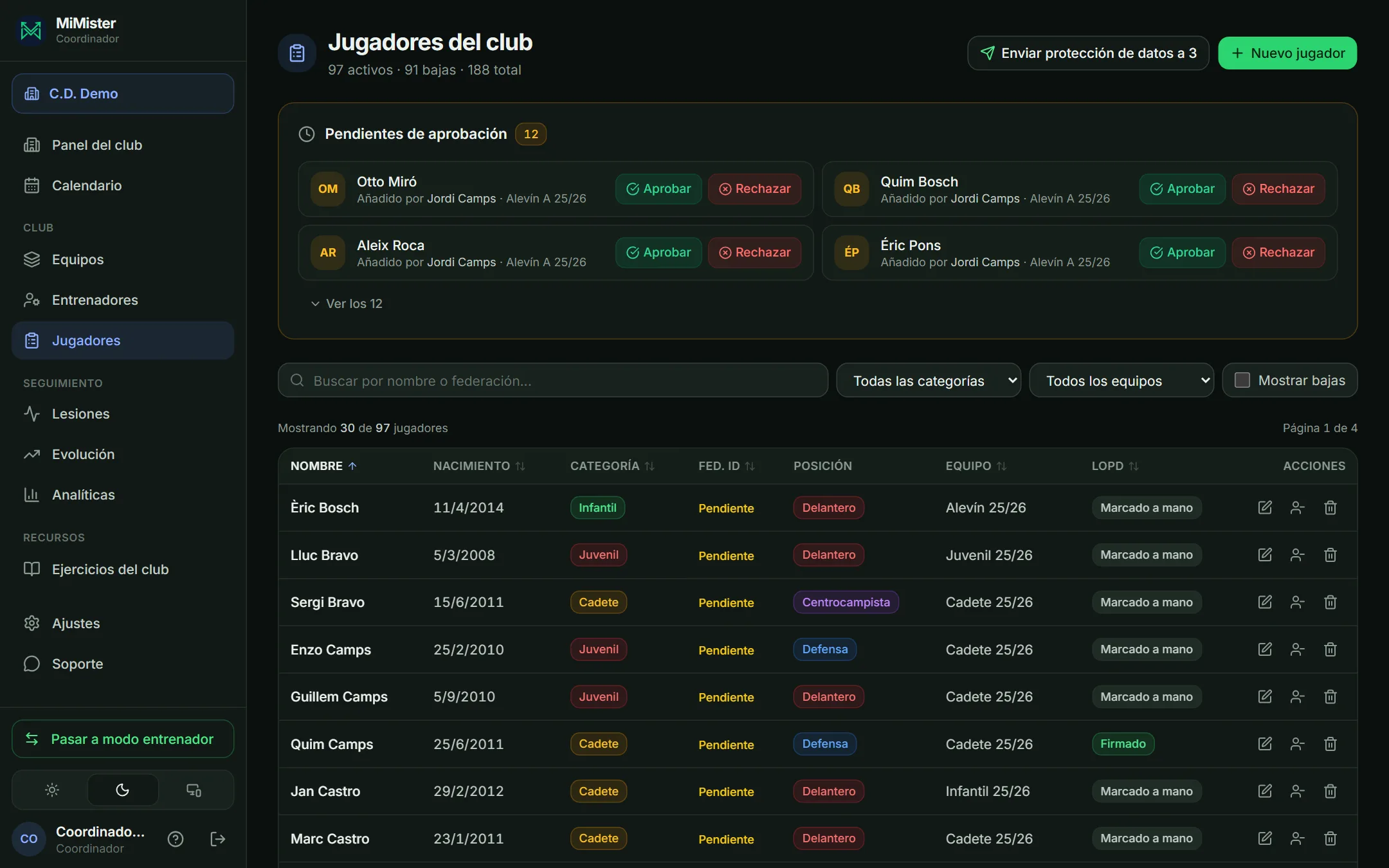Viewport: 1389px width, 868px height.
Task: Open Entrenadores section
Action: coord(123,300)
